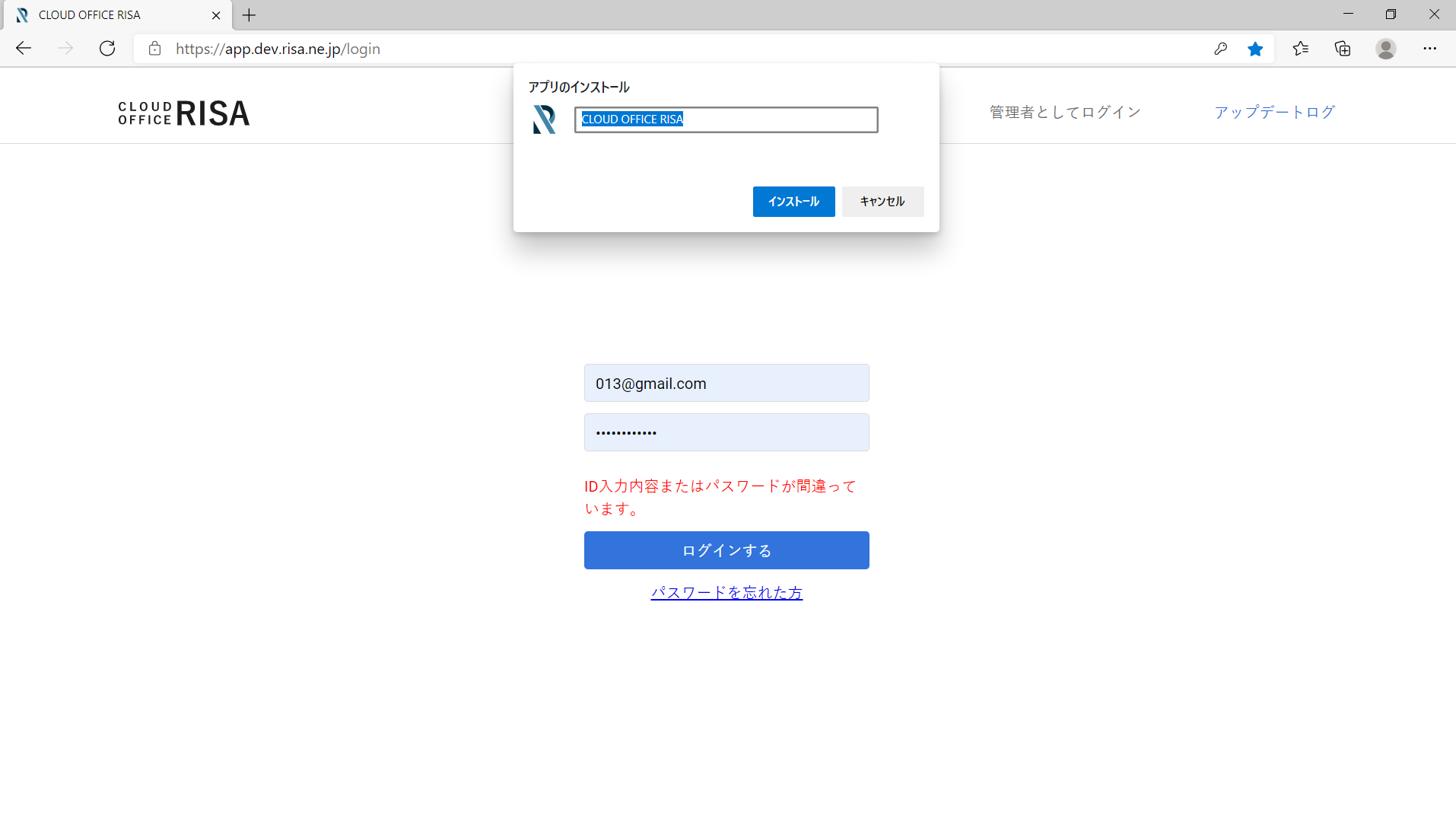
Task: Go back using browser back arrow
Action: point(24,49)
